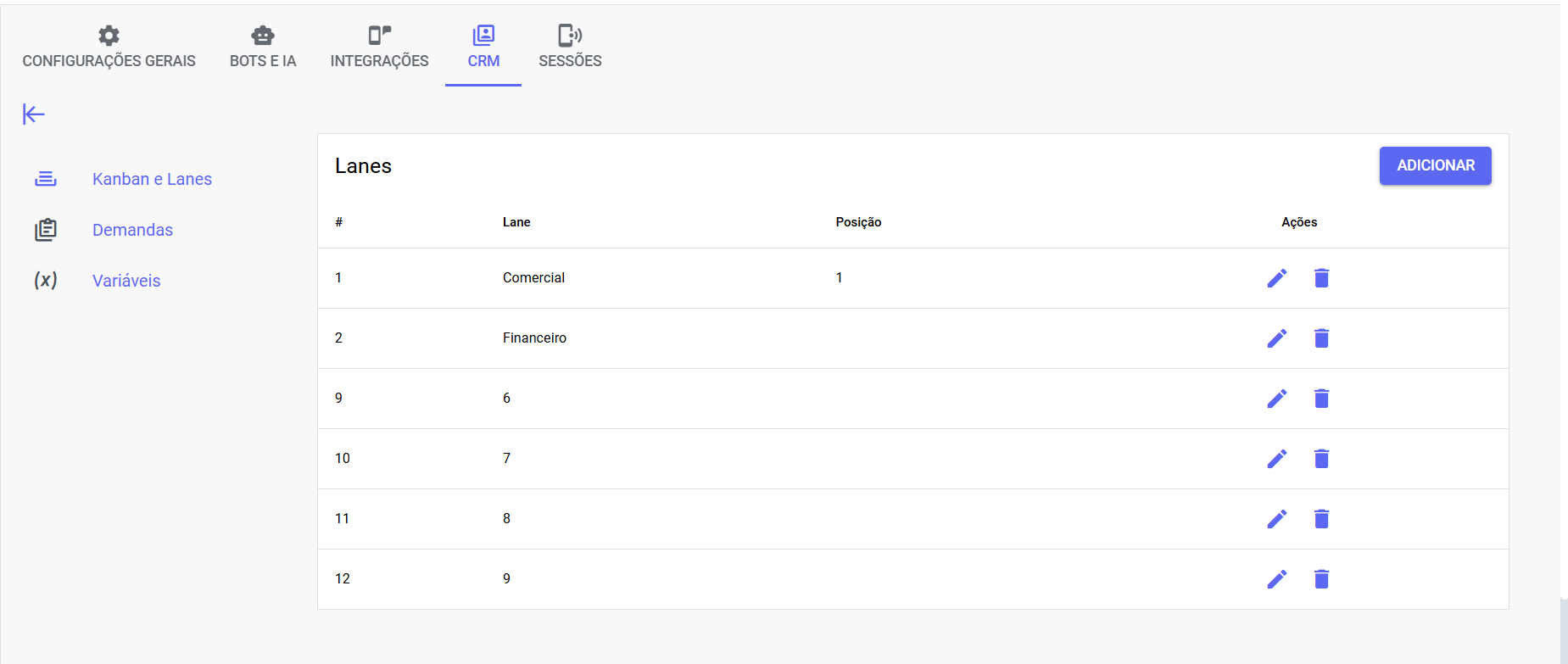Trash the lane in row 11

(x=1321, y=519)
